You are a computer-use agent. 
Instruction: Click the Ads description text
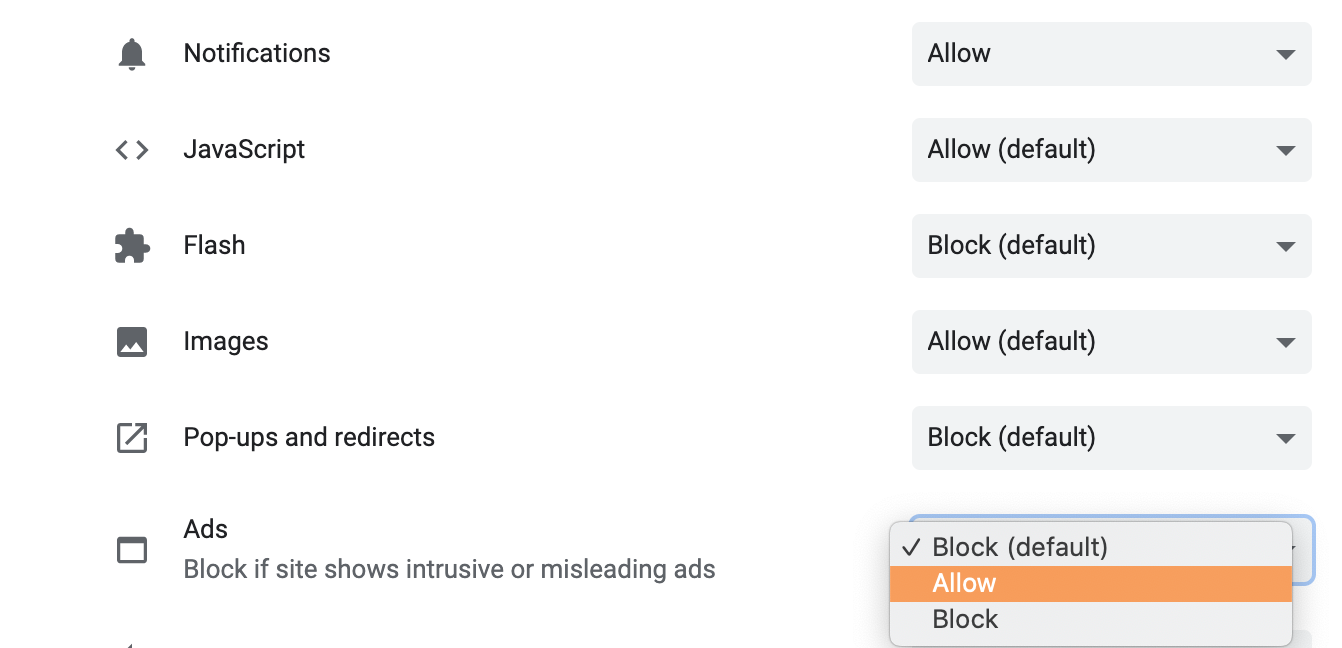[450, 570]
